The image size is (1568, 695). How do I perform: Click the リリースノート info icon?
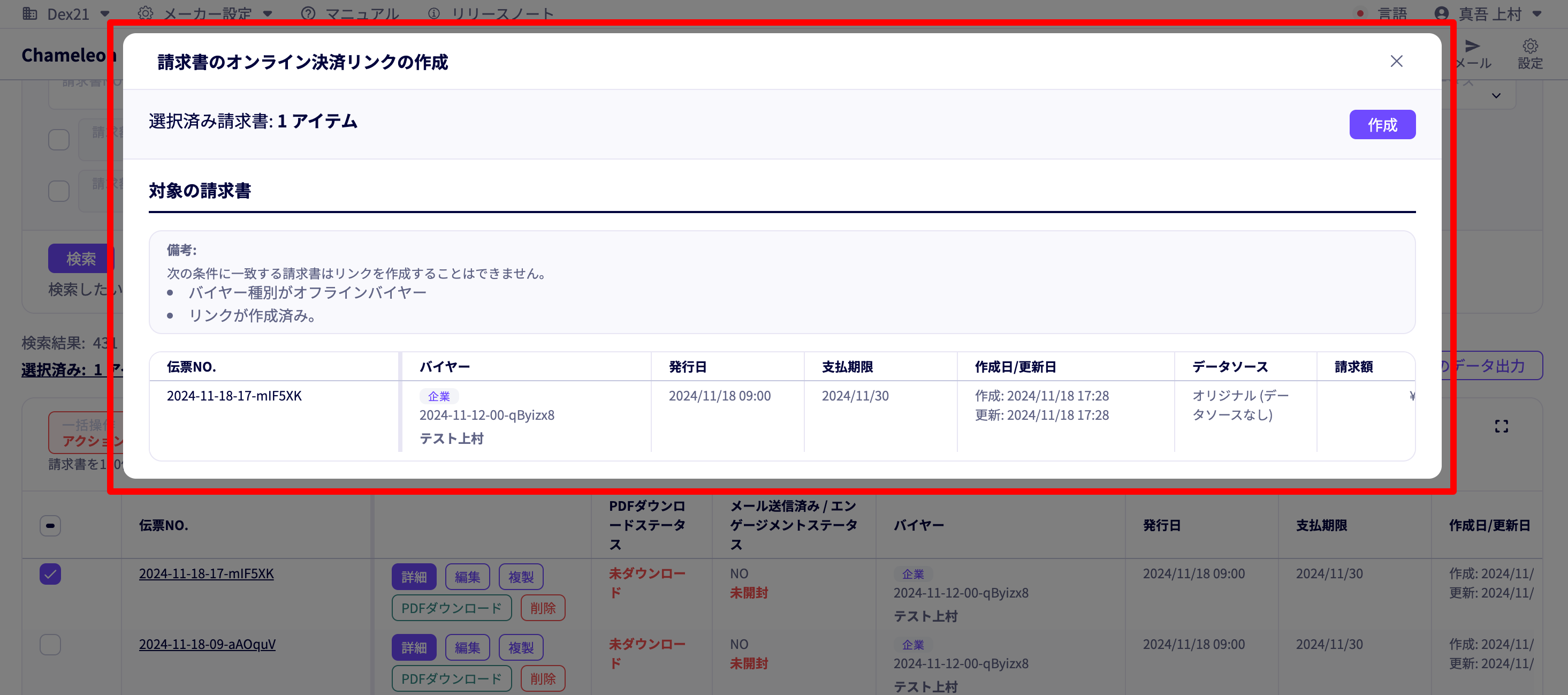pos(434,13)
